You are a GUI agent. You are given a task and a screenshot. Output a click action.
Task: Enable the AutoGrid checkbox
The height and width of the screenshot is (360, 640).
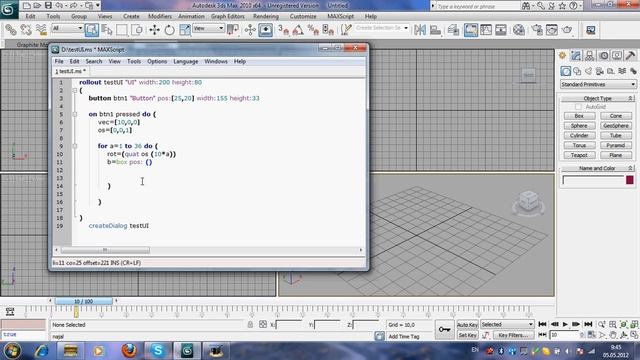tap(578, 107)
